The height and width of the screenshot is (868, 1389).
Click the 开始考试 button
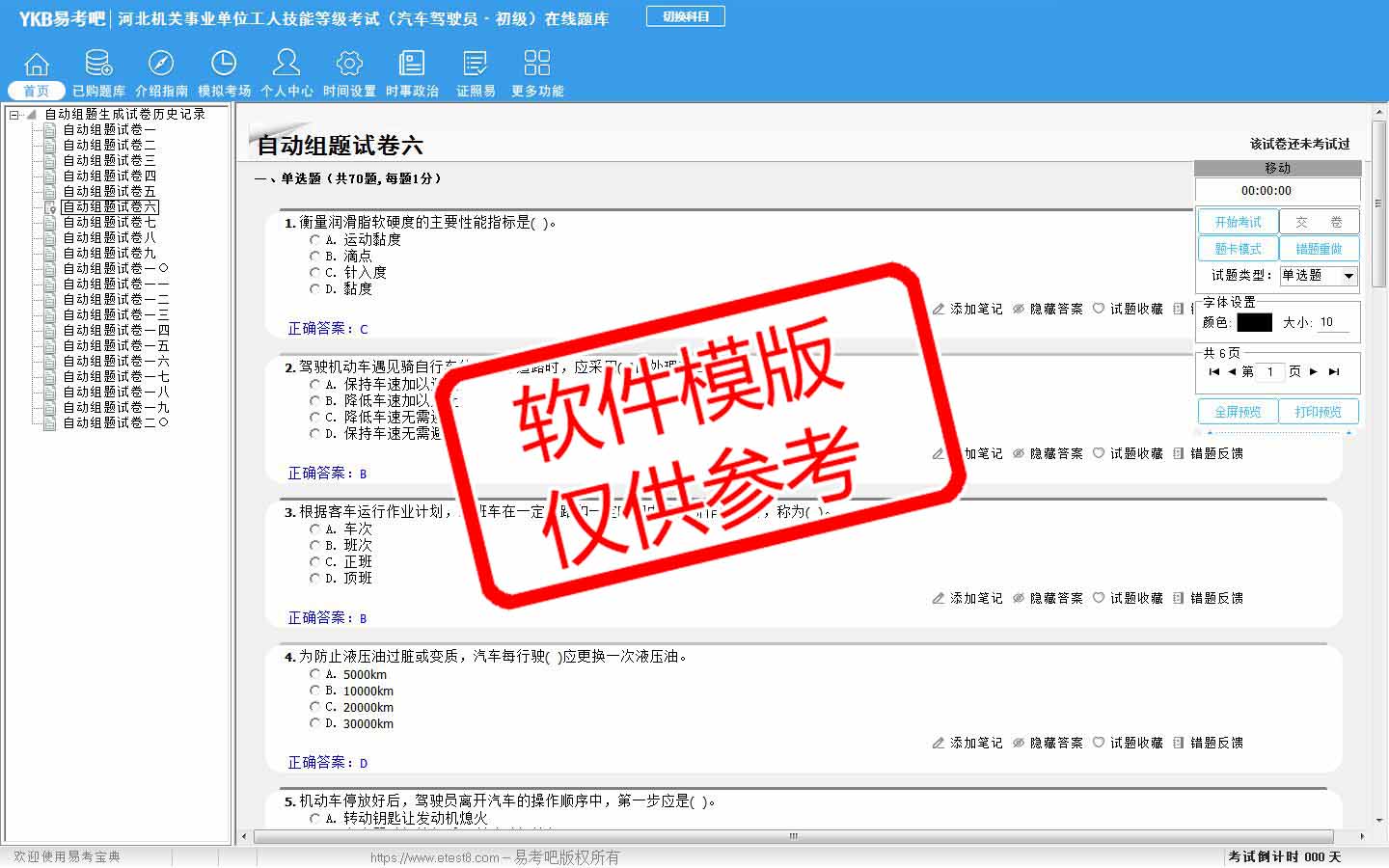coord(1238,222)
